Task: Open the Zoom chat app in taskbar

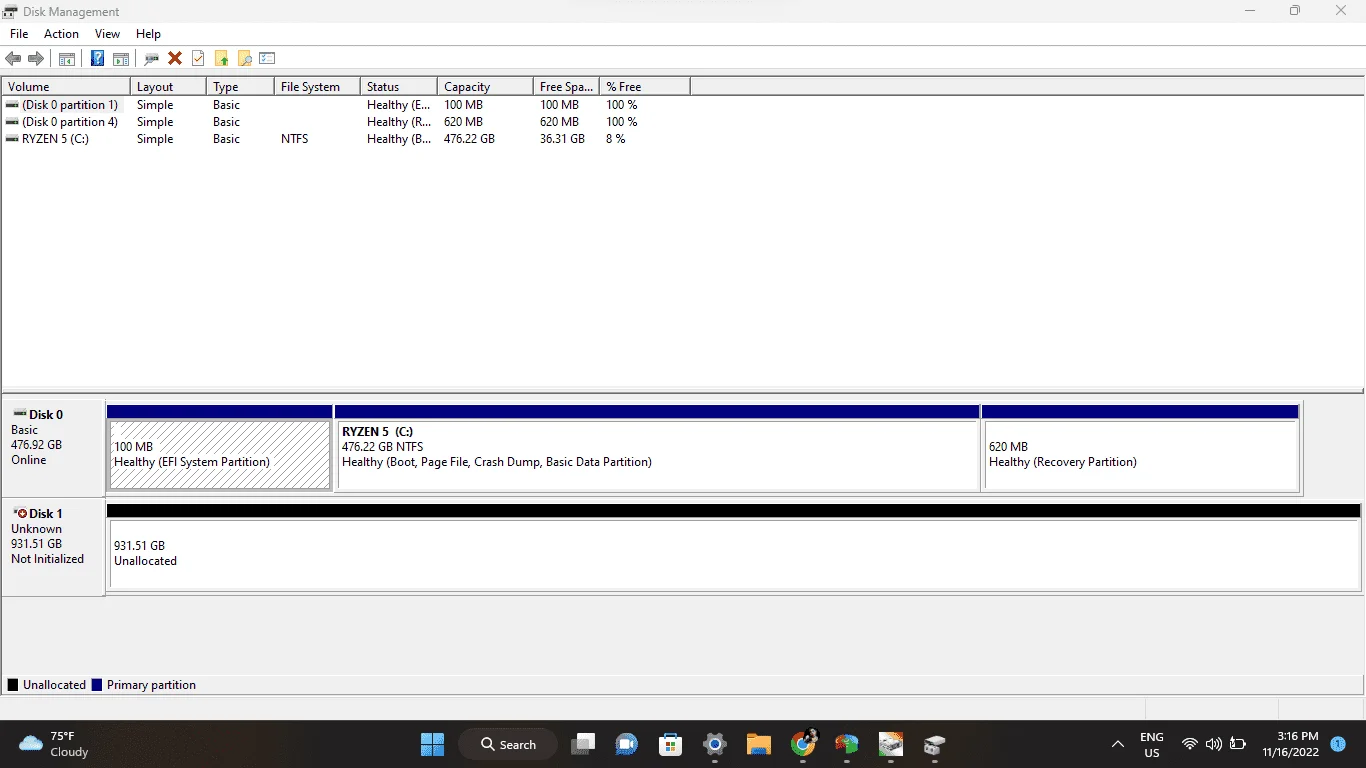Action: coord(627,744)
